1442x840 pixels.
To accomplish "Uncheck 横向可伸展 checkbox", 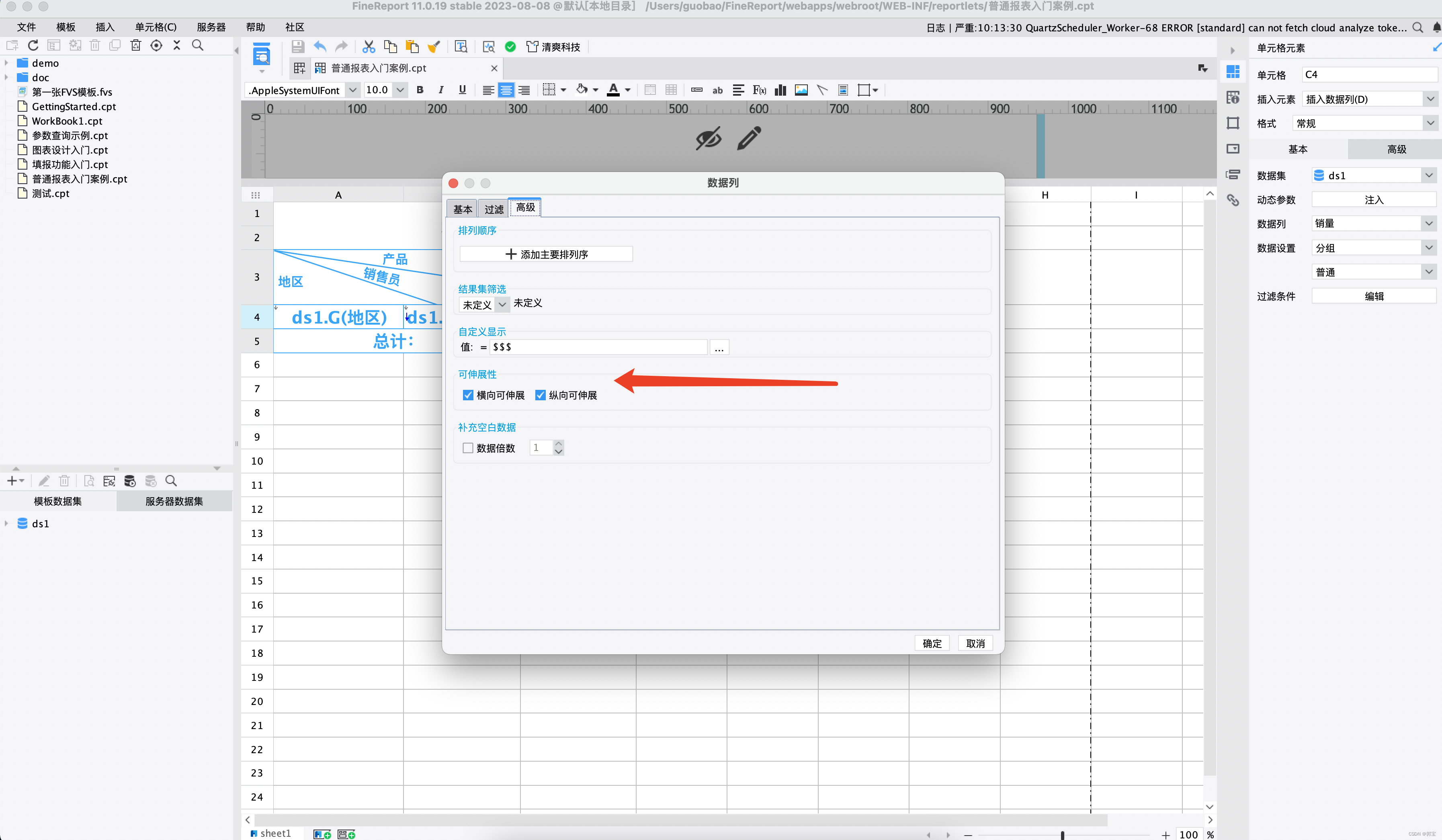I will click(x=468, y=395).
